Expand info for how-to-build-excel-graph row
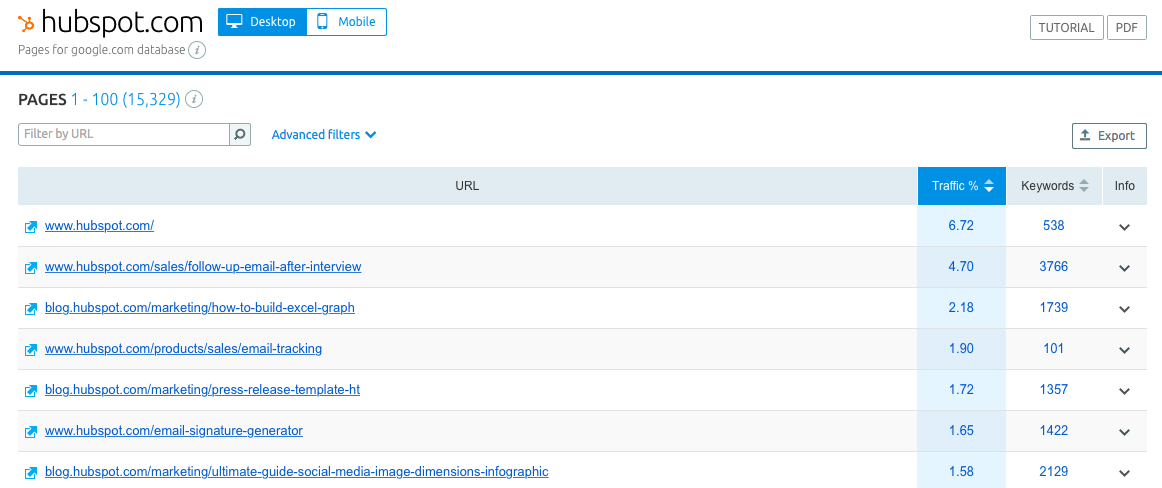The height and width of the screenshot is (488, 1162). [1124, 310]
